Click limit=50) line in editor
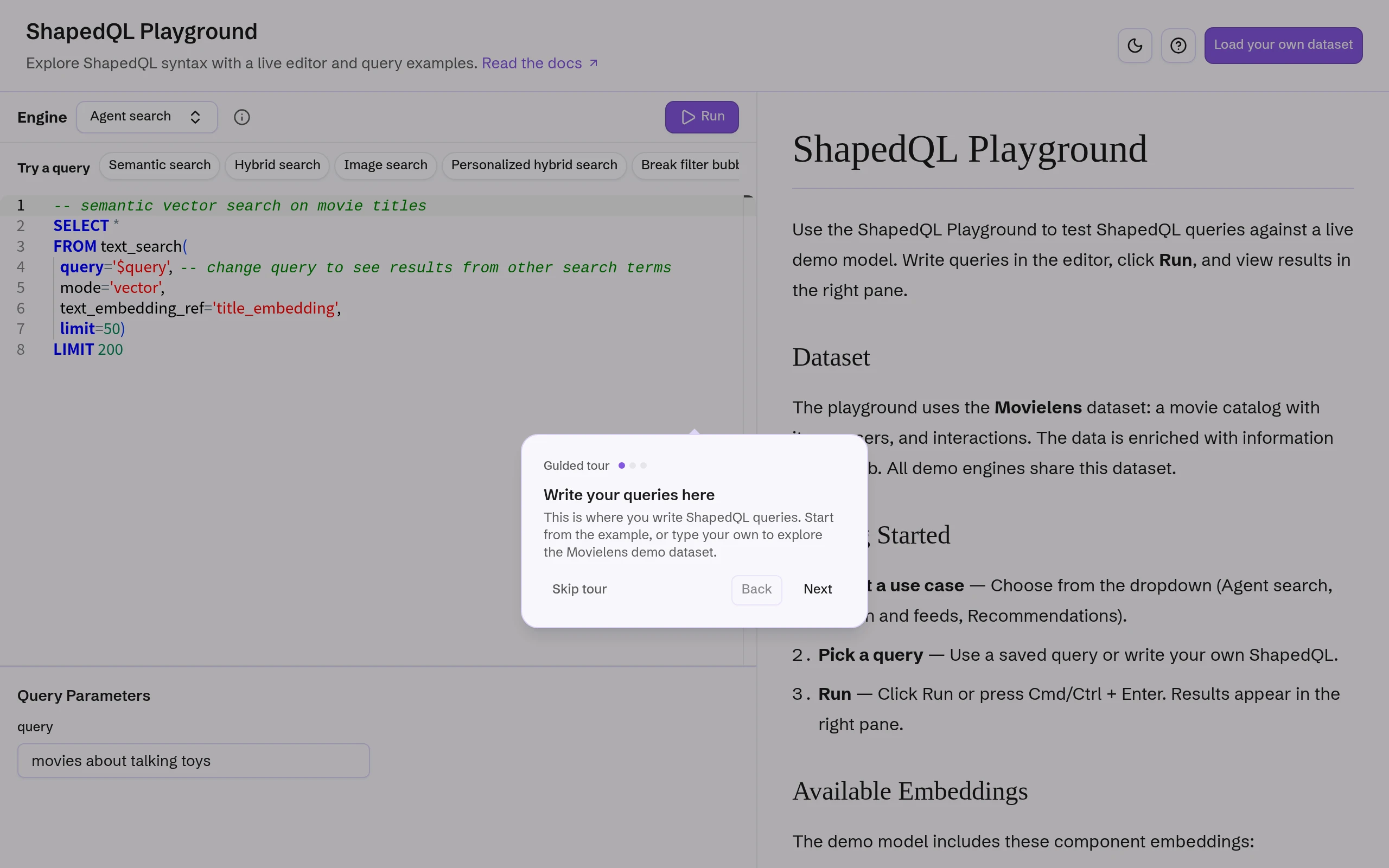 tap(92, 329)
